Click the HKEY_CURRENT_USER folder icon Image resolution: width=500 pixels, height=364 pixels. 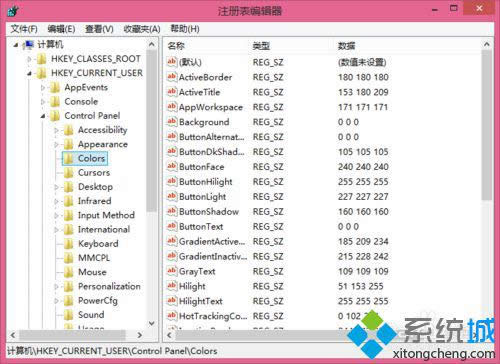pos(42,73)
